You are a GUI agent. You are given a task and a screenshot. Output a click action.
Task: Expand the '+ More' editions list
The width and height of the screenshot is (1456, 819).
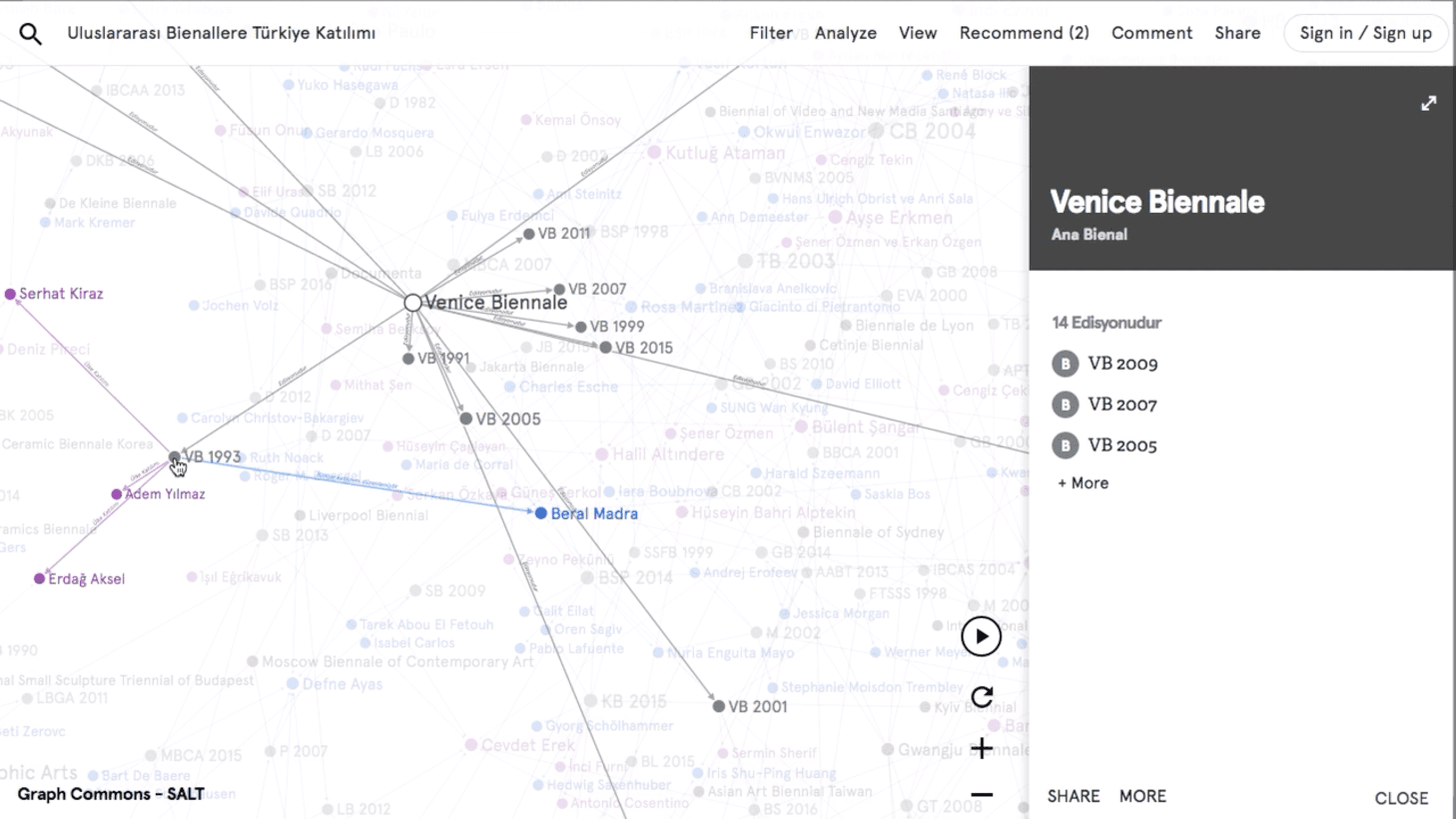(x=1083, y=483)
